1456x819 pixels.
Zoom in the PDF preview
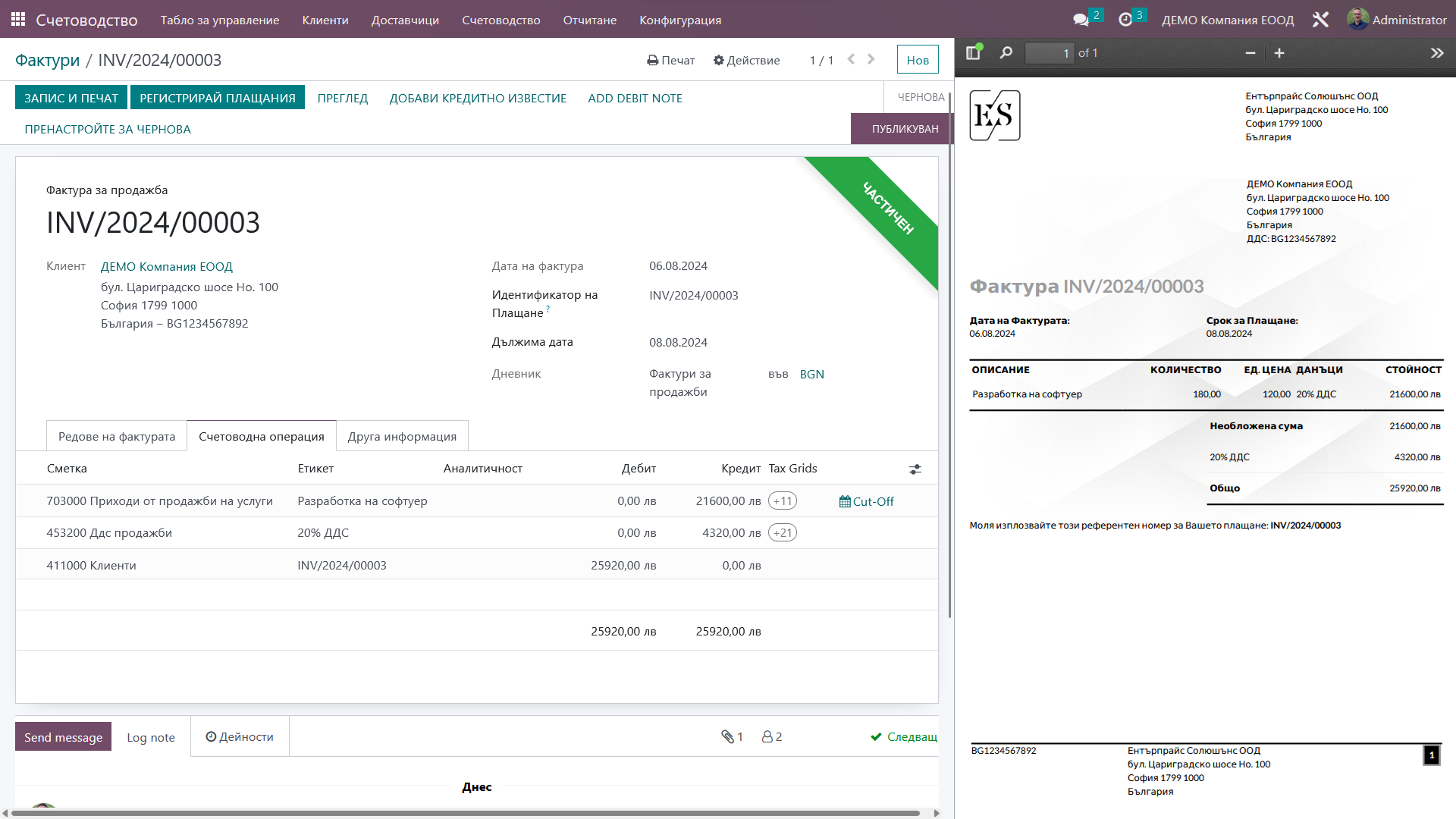click(1279, 53)
